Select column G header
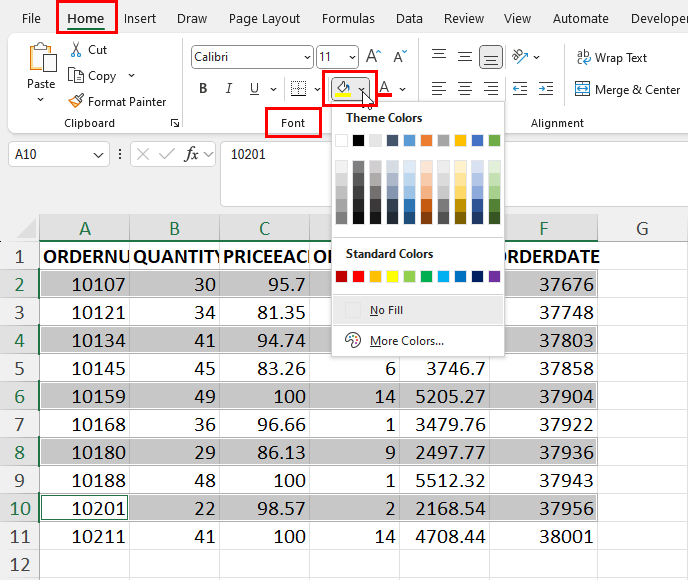This screenshot has width=688, height=580. point(642,229)
